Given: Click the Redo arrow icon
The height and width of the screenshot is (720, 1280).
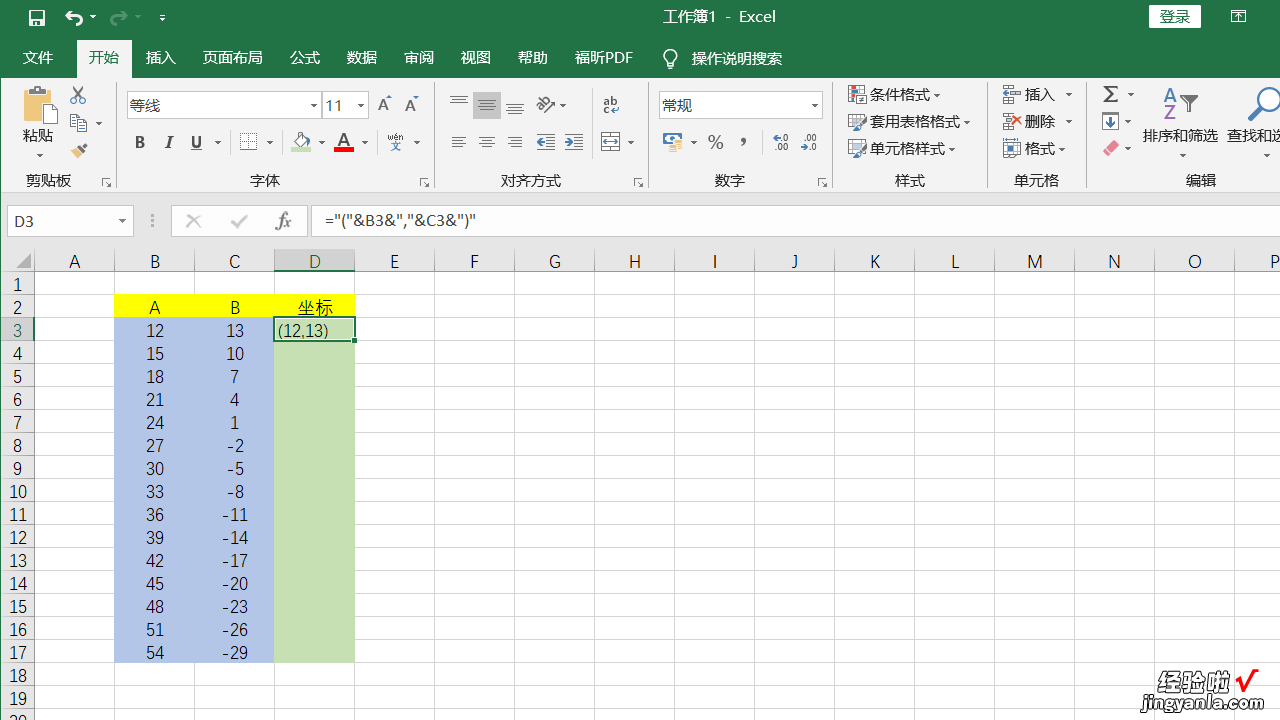Looking at the screenshot, I should point(117,17).
